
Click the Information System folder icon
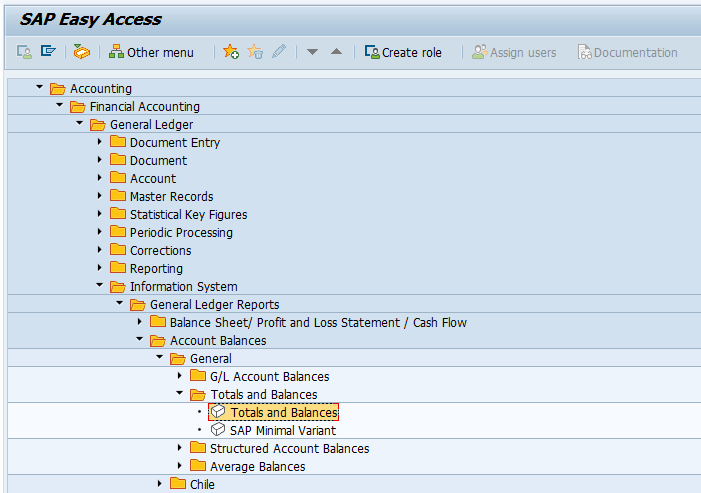tap(118, 287)
